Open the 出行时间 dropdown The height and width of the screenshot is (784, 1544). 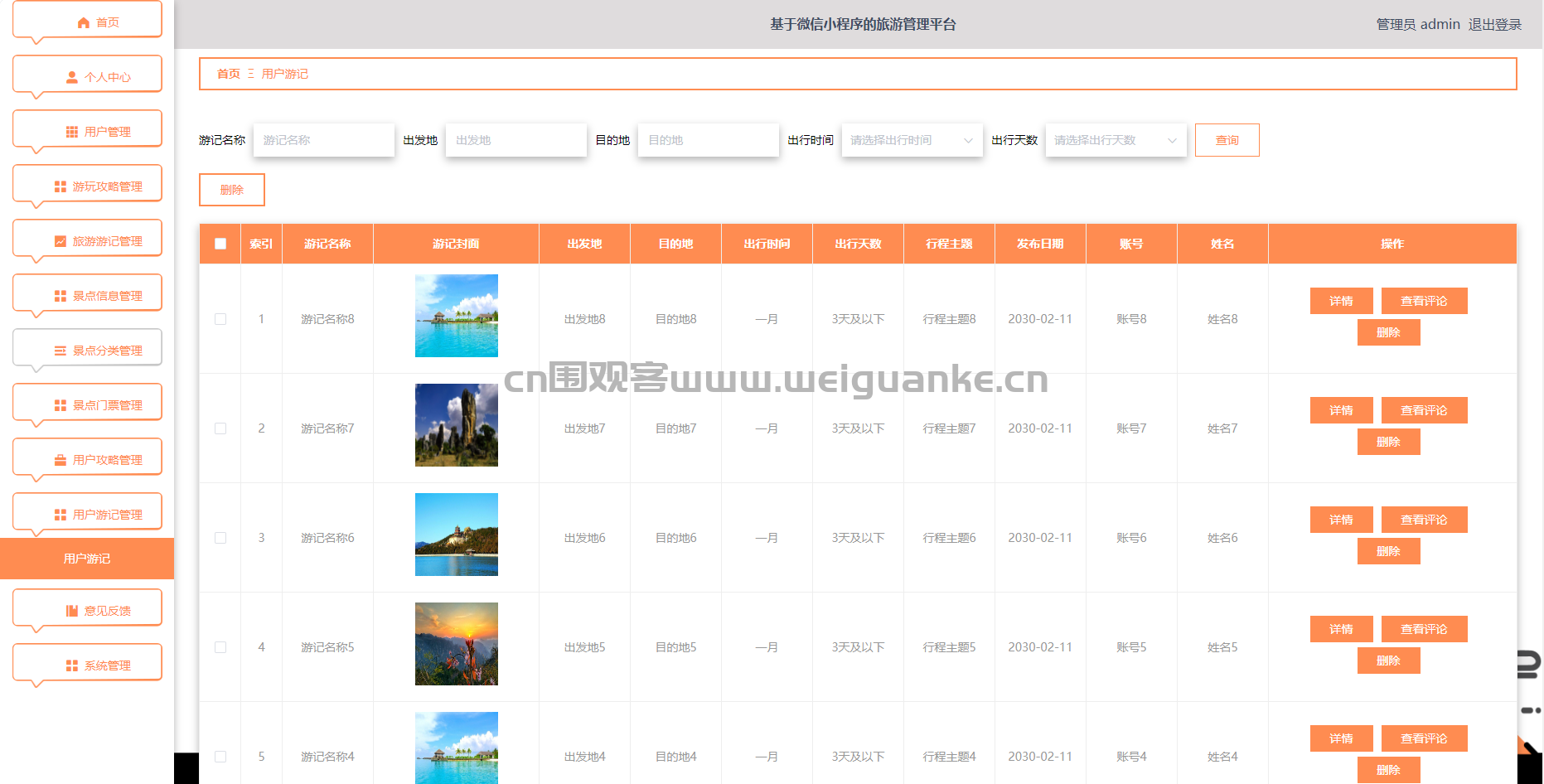912,140
